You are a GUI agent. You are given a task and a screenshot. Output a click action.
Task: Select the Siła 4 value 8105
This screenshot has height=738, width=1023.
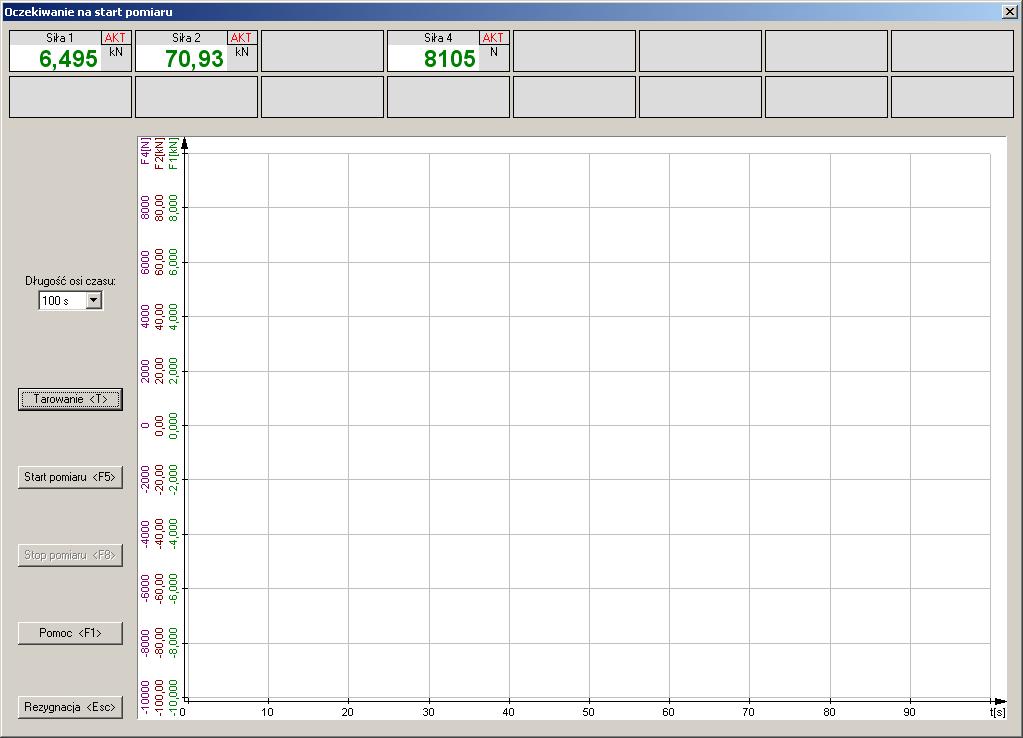pyautogui.click(x=450, y=59)
